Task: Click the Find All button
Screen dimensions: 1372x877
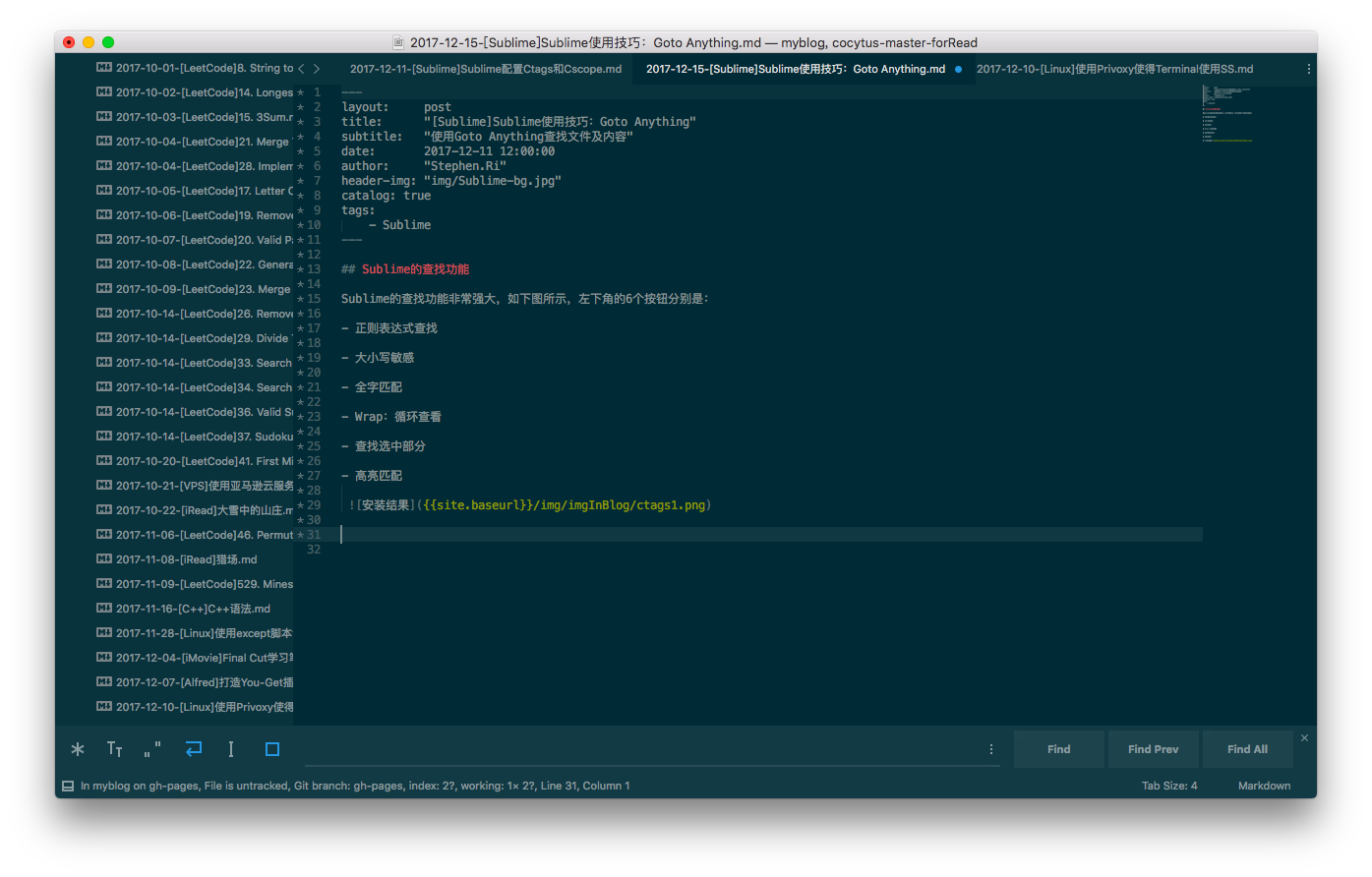Action: (x=1247, y=749)
